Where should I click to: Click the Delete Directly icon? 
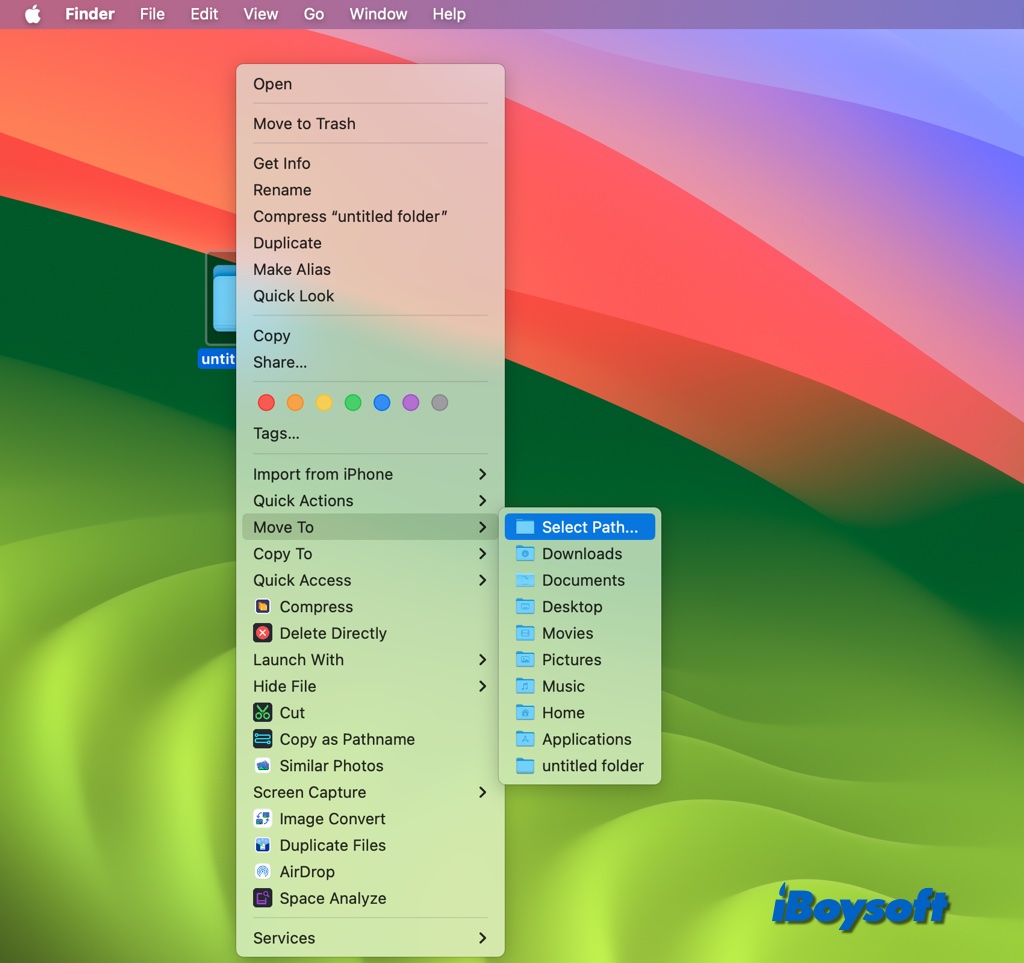[262, 633]
